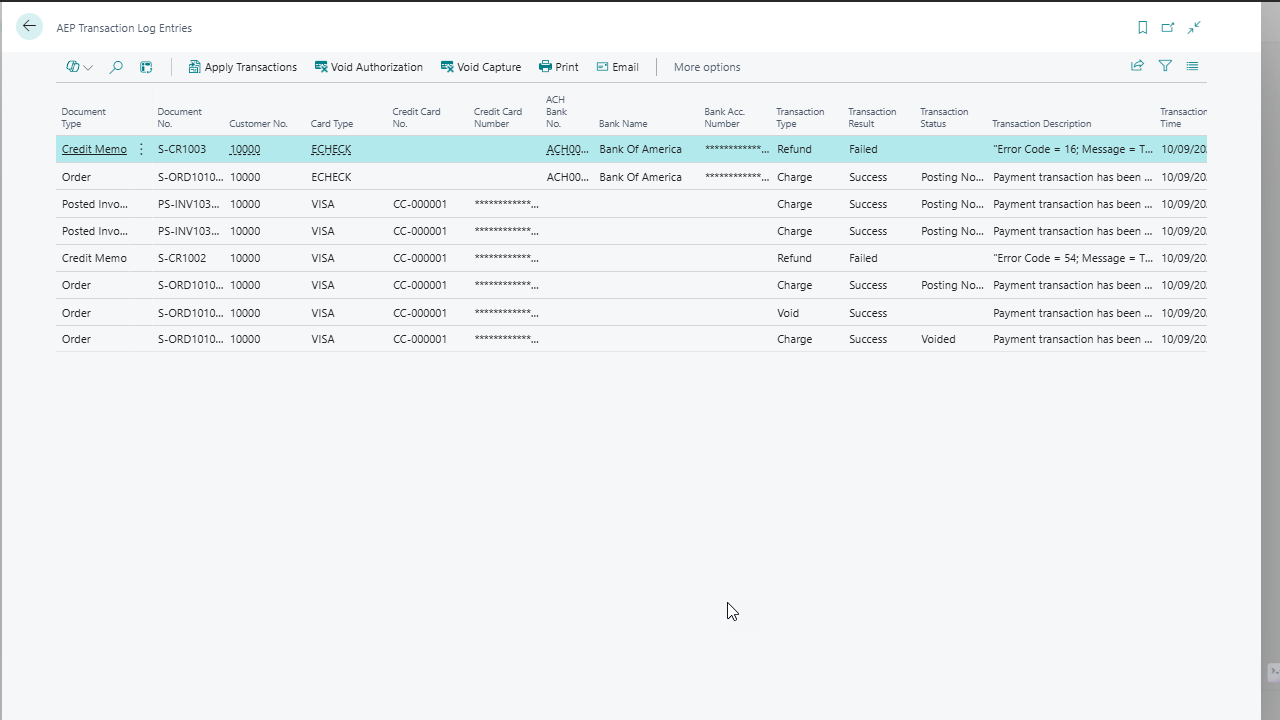Viewport: 1280px width, 720px height.
Task: Click the share icon in toolbar
Action: click(1137, 66)
